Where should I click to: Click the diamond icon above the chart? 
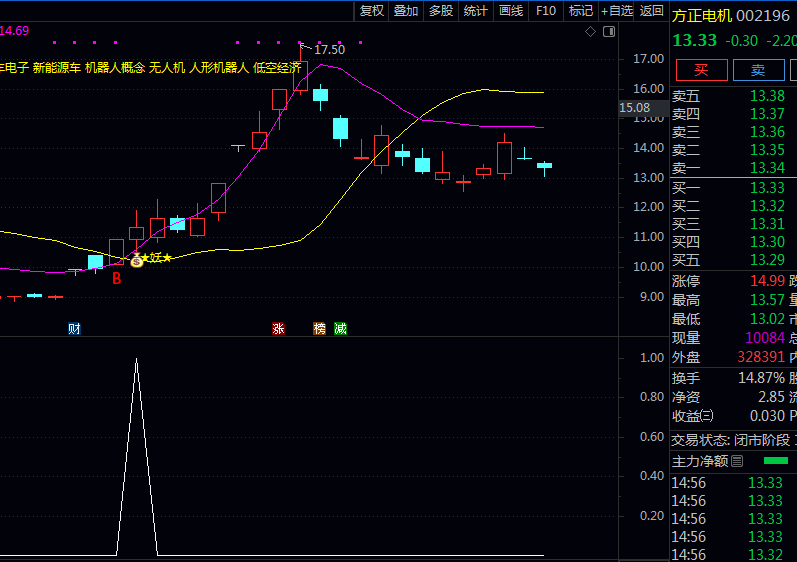(591, 32)
